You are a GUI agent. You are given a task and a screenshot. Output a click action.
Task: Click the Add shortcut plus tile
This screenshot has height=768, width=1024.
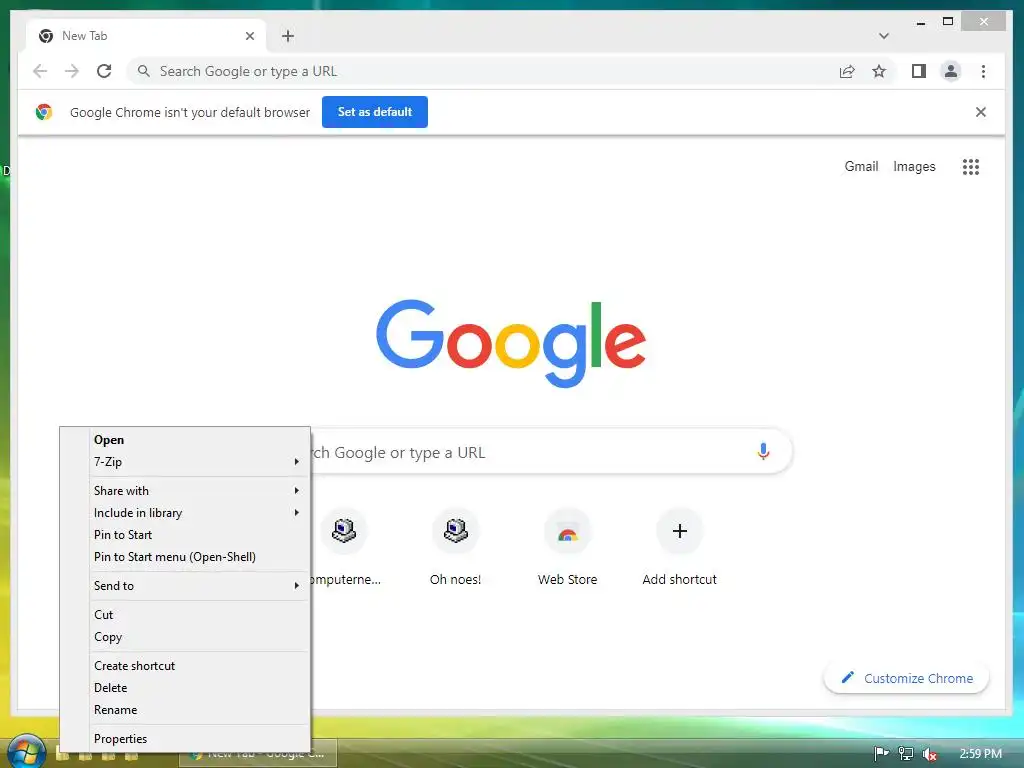(x=680, y=548)
